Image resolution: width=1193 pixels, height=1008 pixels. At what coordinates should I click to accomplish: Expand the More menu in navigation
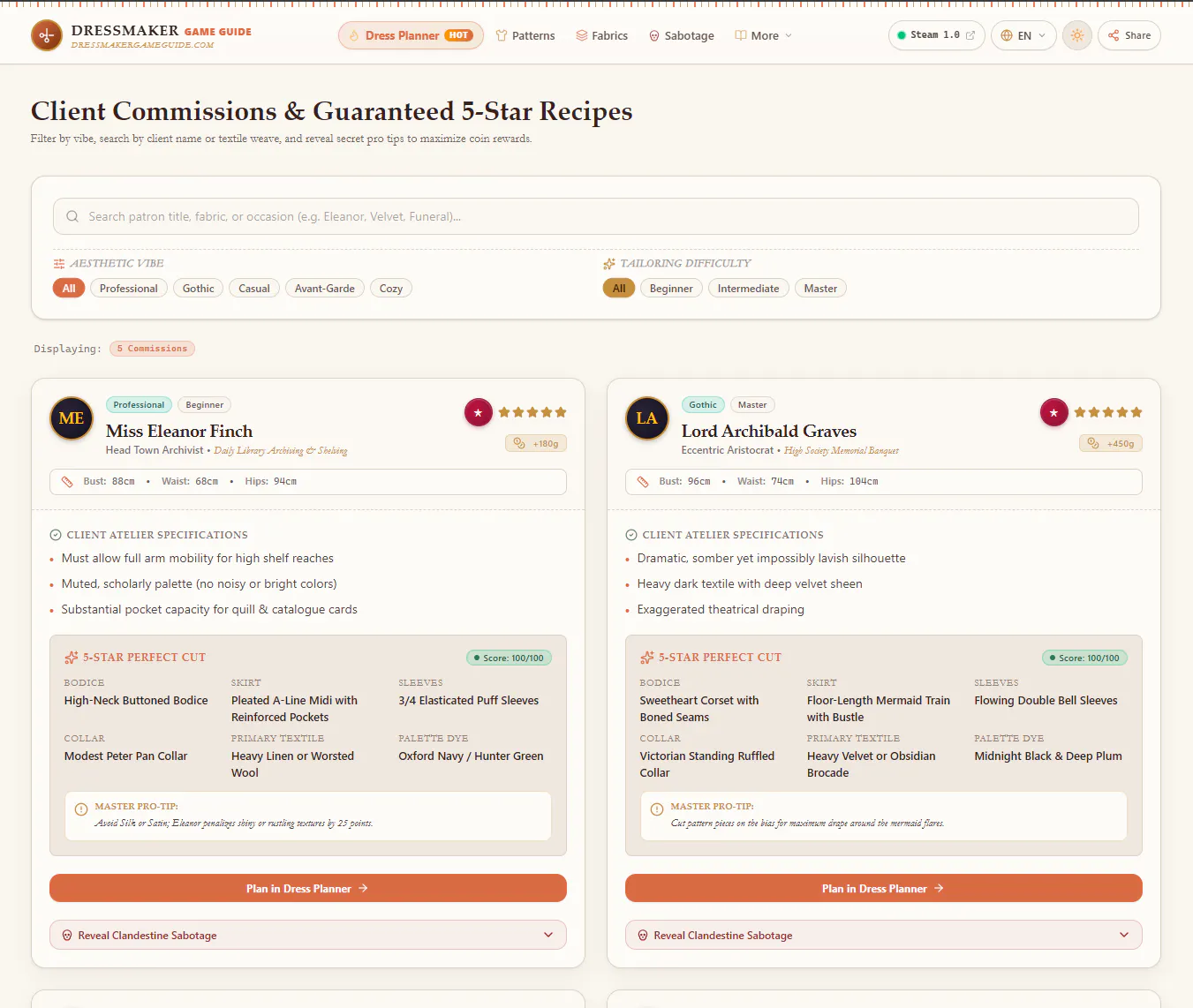tap(764, 35)
